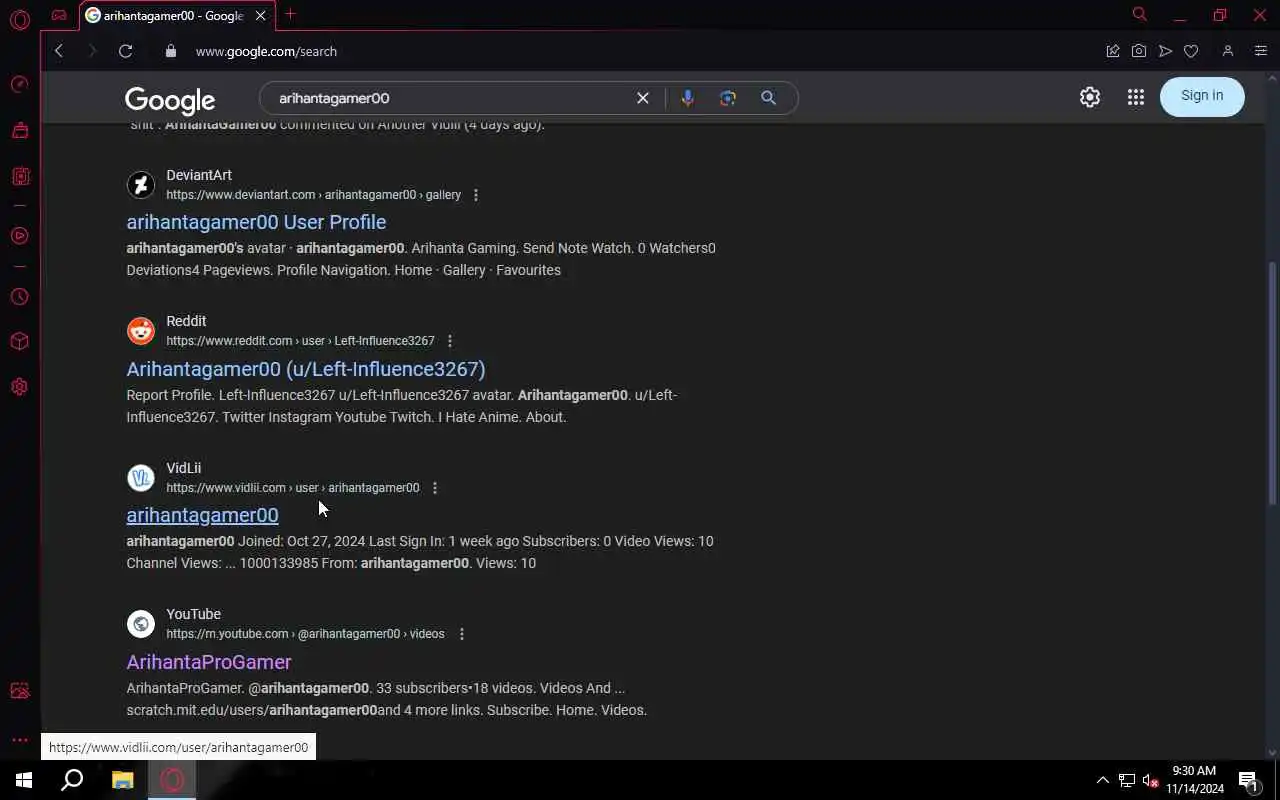Open ArihantaProGamer YouTube result
The width and height of the screenshot is (1280, 800).
[209, 662]
